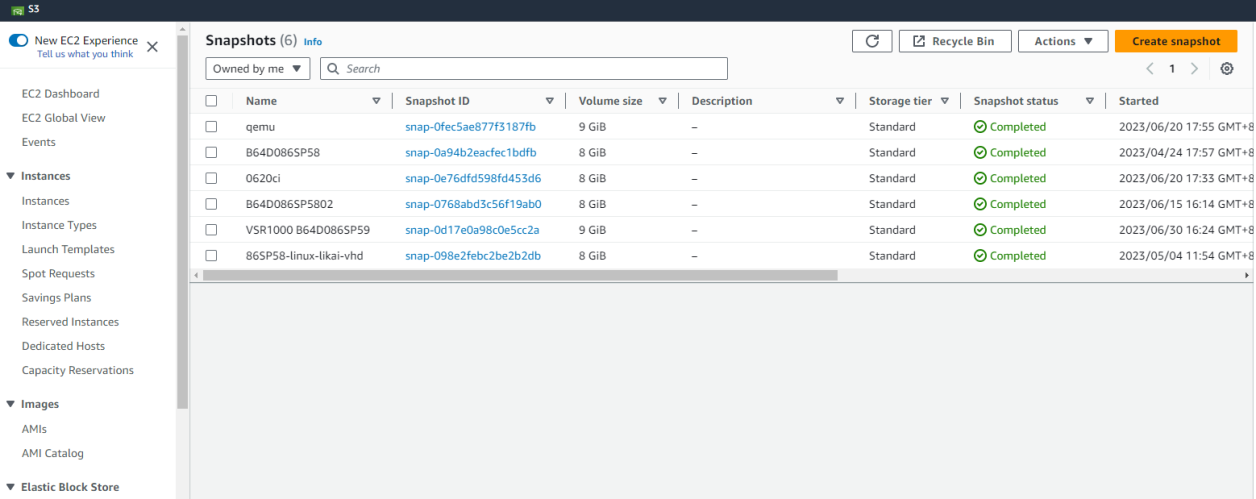This screenshot has width=1256, height=499.
Task: Go to Instances list page
Action: pos(46,201)
